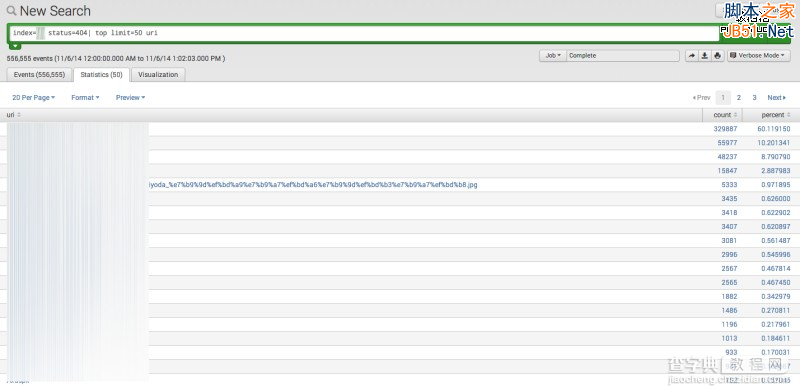Viewport: 800px width, 386px height.
Task: Click percent value 0.270811
Action: [776, 310]
